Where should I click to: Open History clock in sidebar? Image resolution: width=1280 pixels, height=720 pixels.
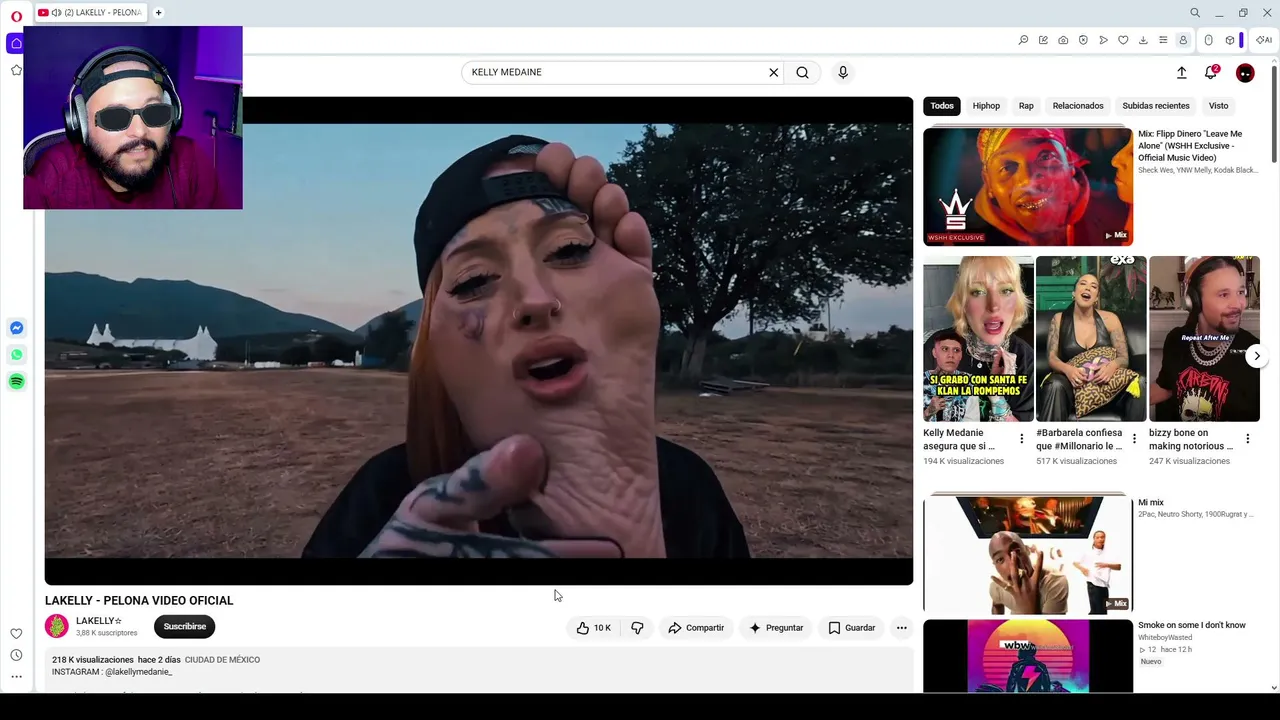tap(16, 655)
